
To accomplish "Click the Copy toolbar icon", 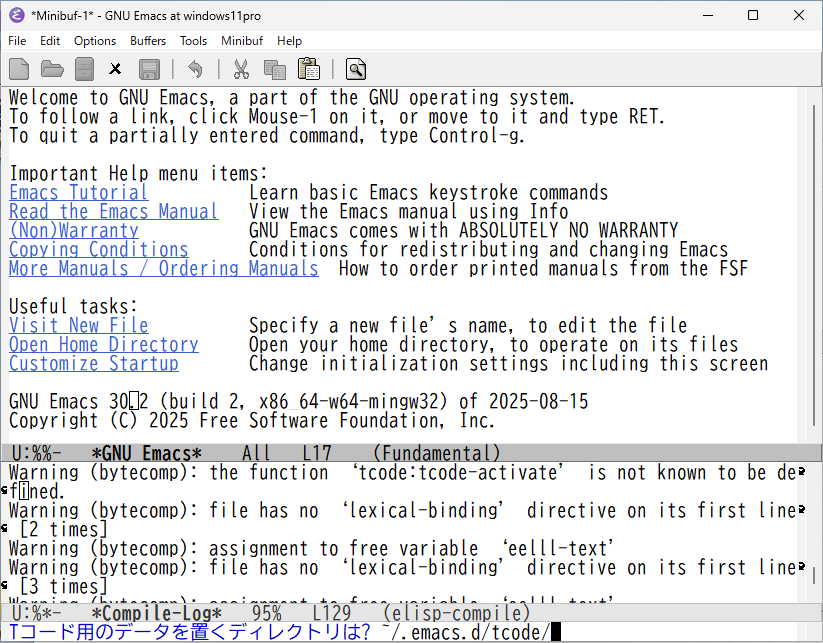I will click(x=275, y=69).
